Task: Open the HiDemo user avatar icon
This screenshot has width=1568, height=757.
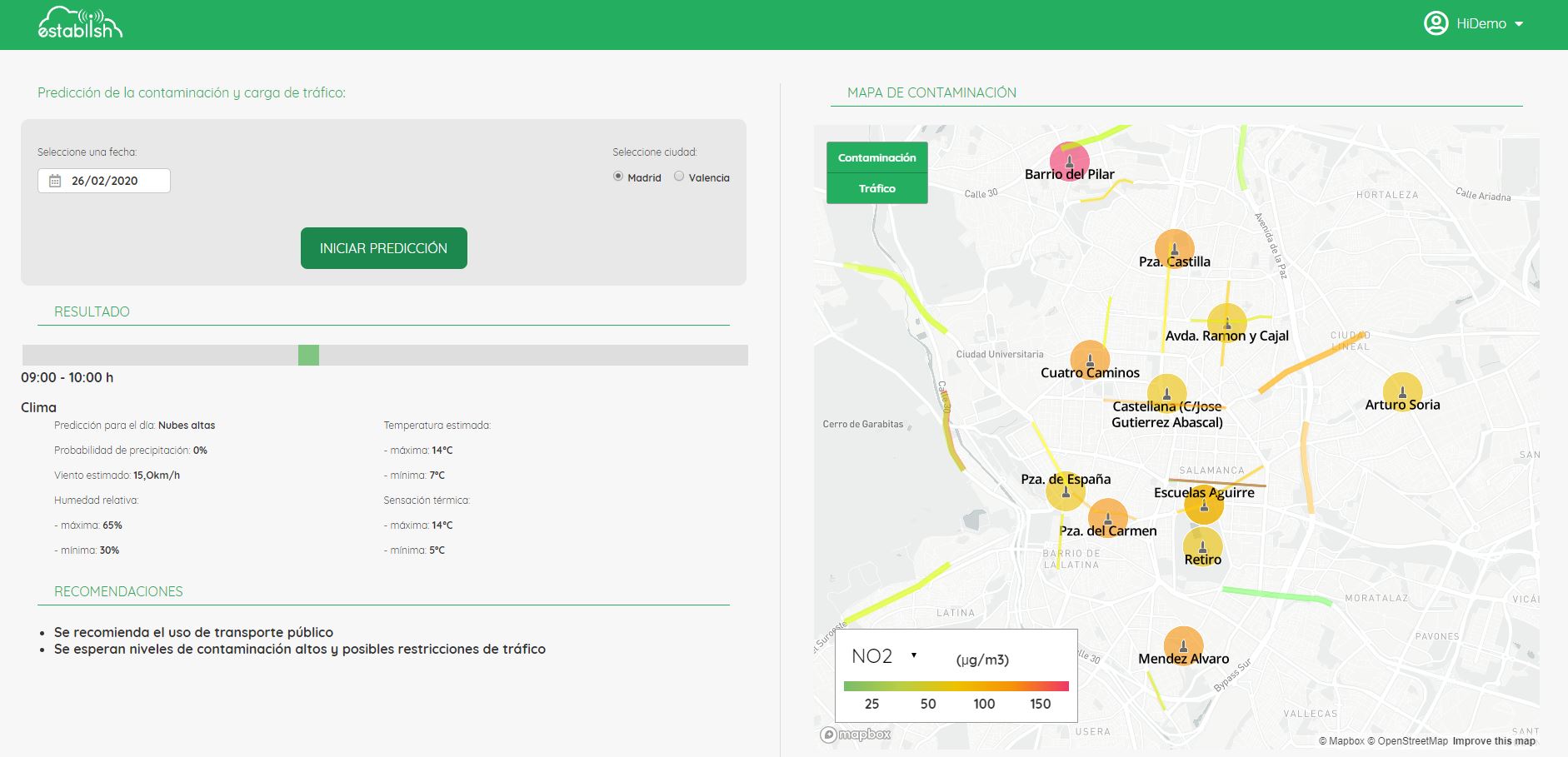Action: coord(1436,23)
